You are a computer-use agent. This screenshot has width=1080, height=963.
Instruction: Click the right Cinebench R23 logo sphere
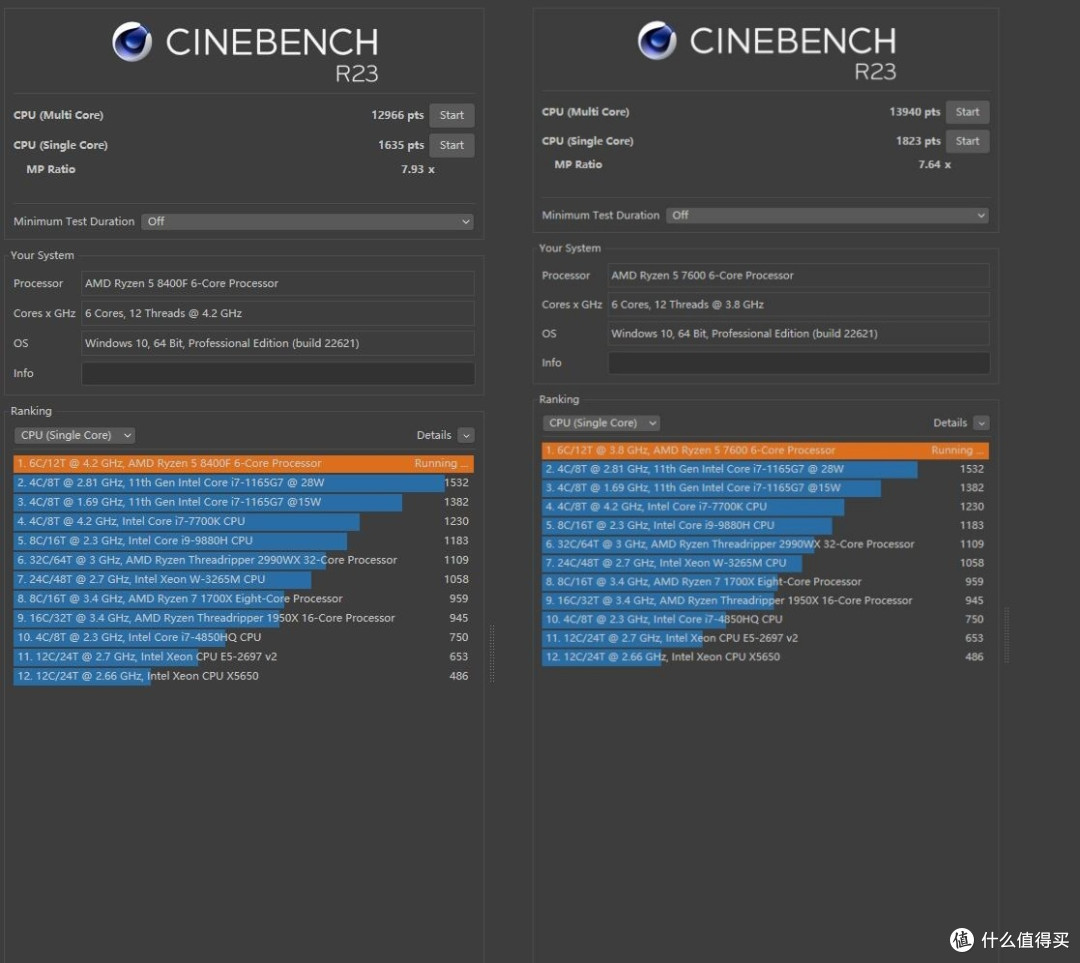point(656,40)
